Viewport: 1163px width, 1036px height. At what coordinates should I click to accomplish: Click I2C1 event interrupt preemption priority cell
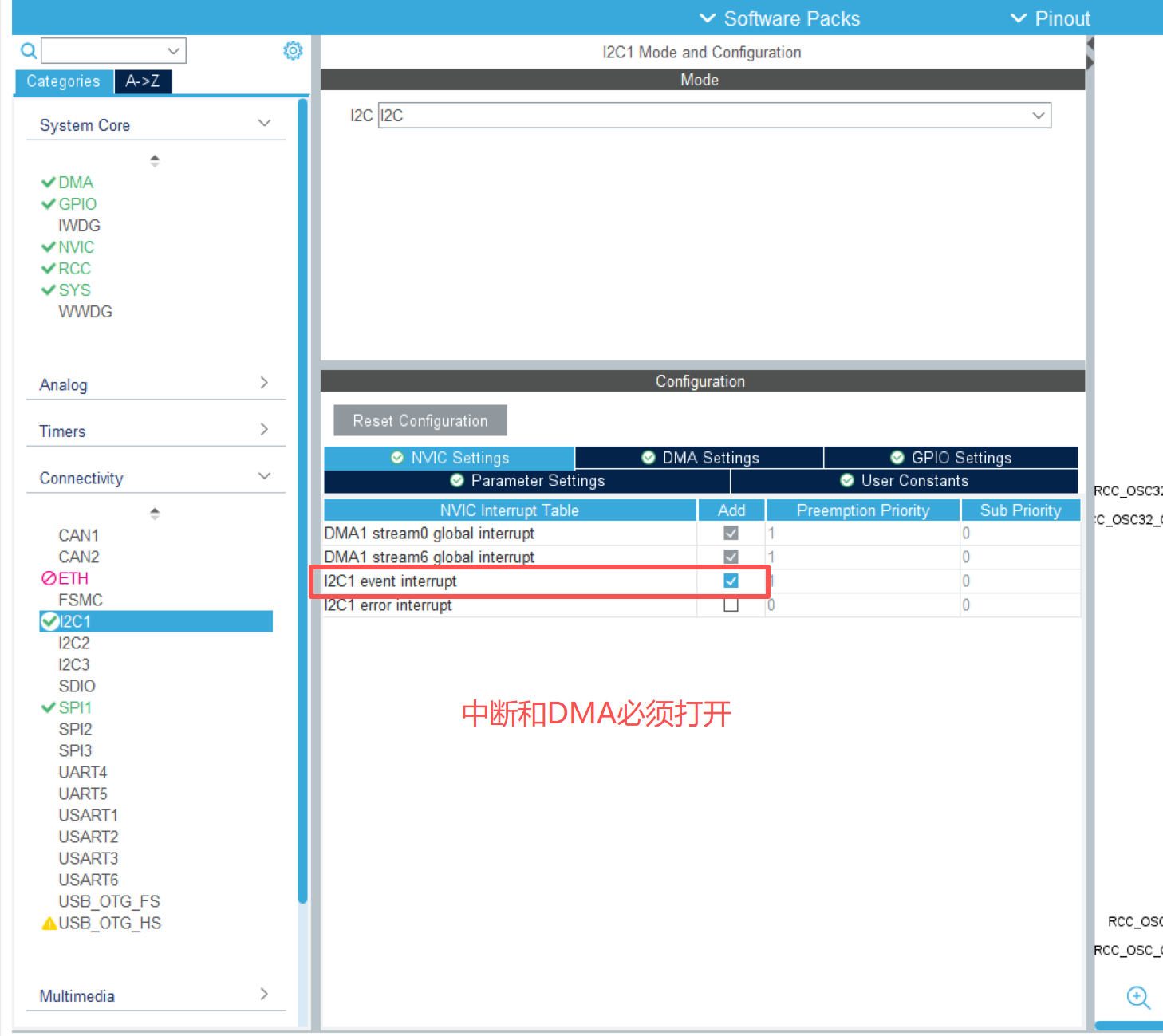pos(863,581)
